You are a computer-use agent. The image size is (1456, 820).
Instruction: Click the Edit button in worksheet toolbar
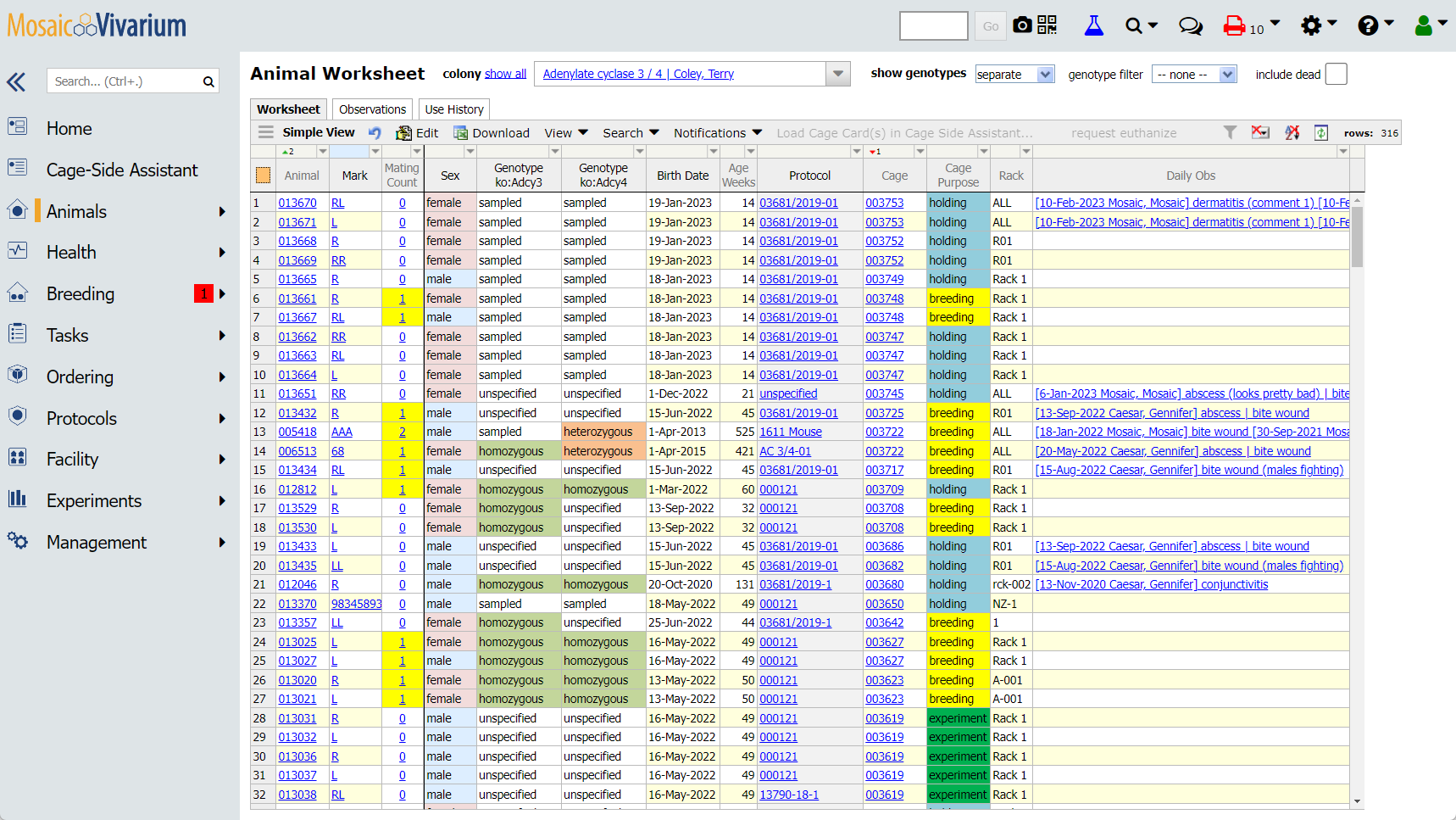point(417,133)
